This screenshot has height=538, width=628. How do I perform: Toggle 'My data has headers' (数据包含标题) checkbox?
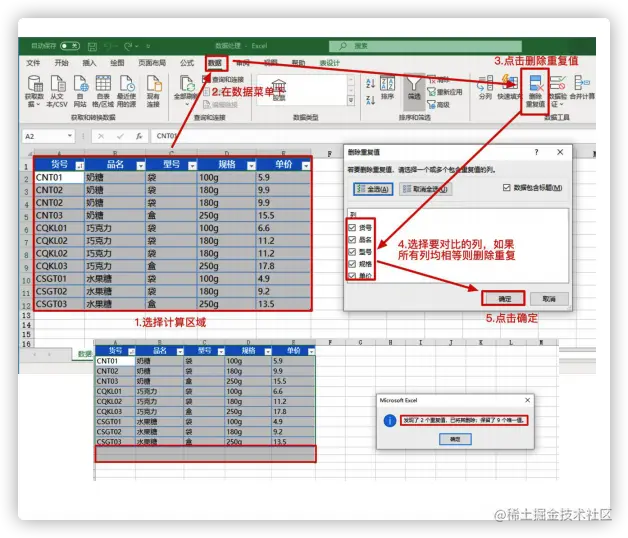pos(507,187)
